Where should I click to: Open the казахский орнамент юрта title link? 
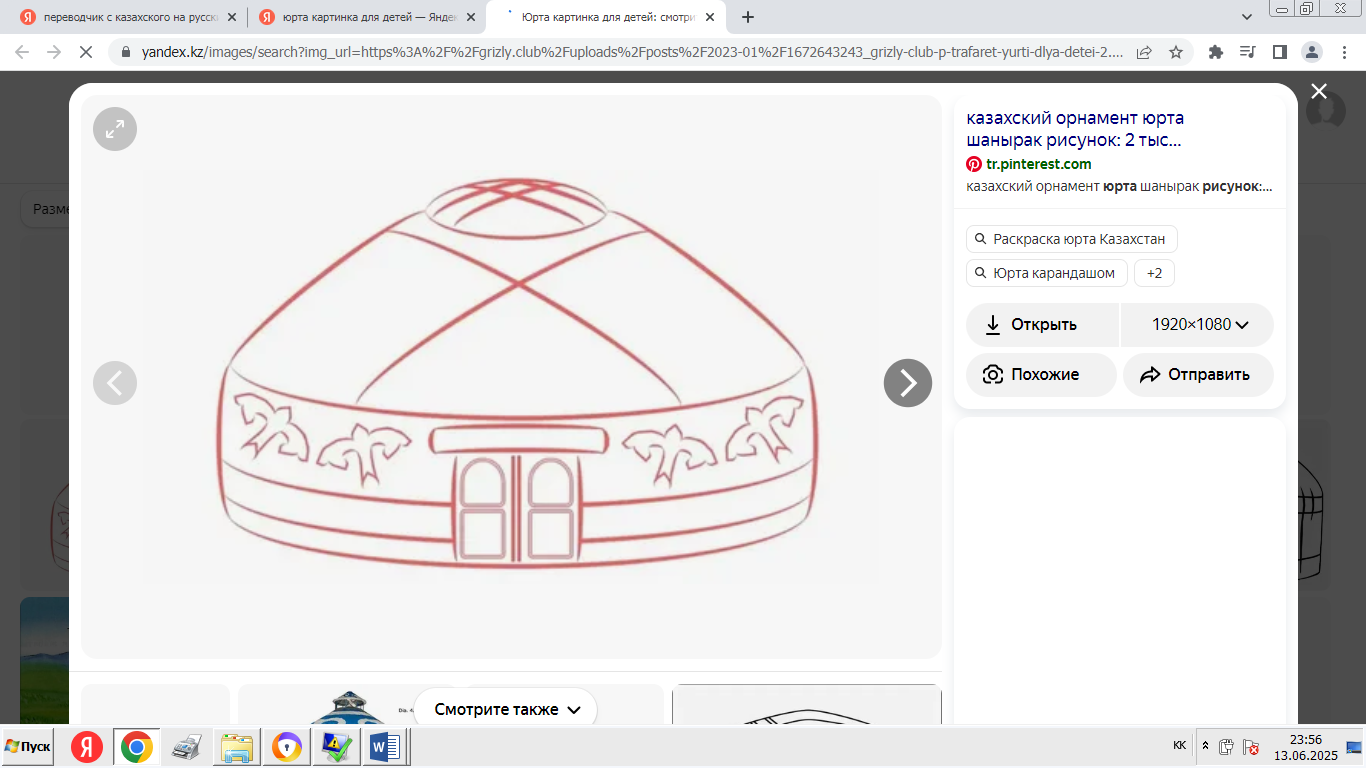[x=1075, y=130]
